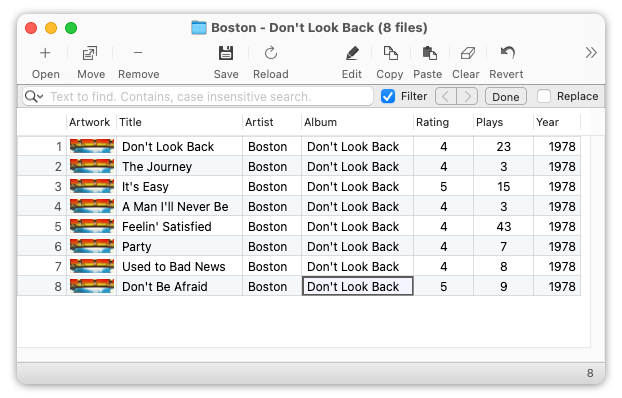This screenshot has width=622, height=398.
Task: Select the Year cell for The Journey
Action: [x=557, y=167]
